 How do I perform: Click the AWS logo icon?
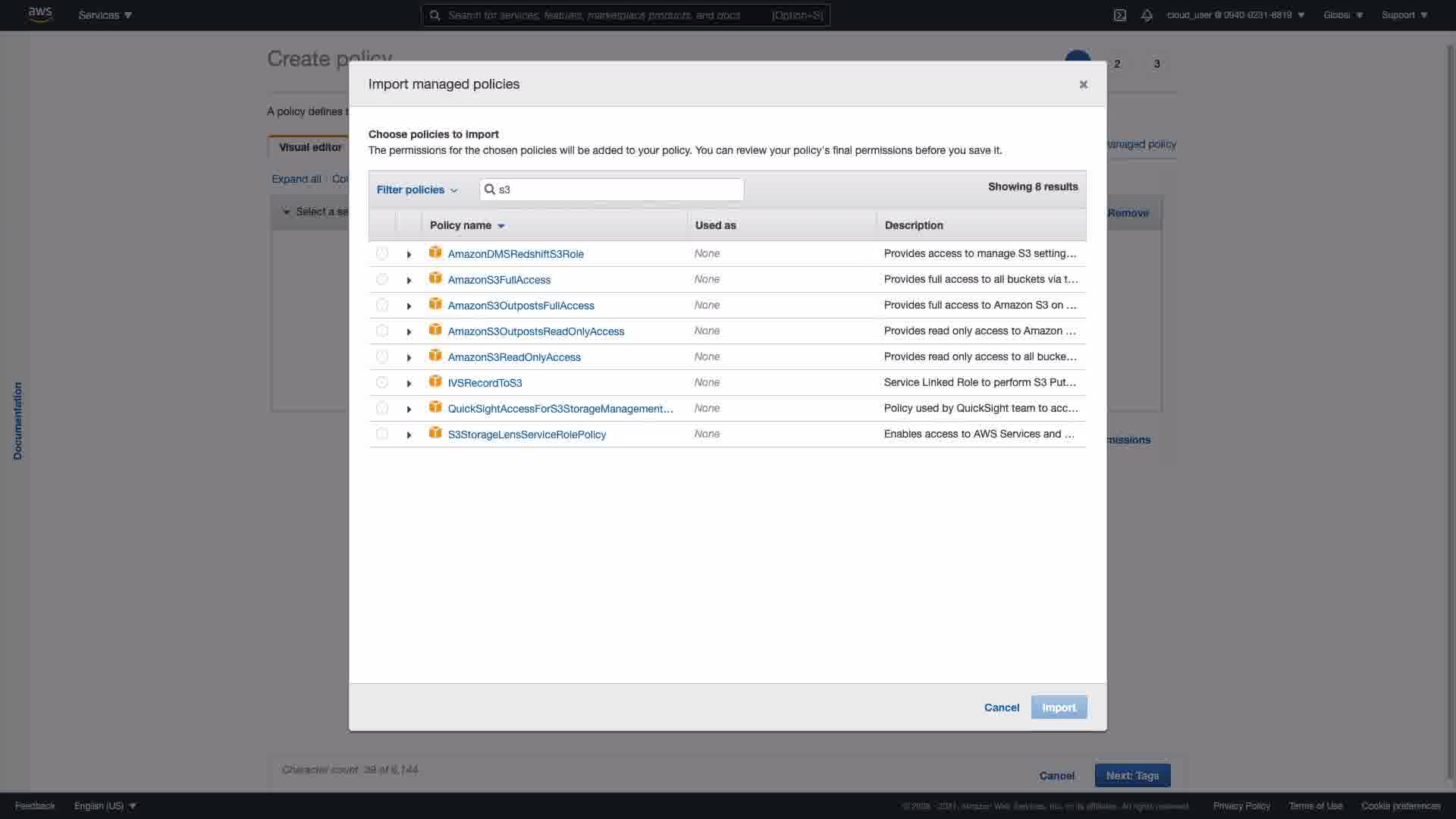pyautogui.click(x=39, y=14)
